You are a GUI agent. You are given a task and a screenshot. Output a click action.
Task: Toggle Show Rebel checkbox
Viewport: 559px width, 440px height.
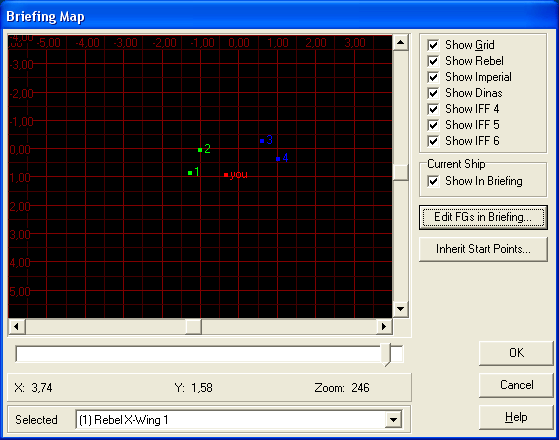click(x=433, y=61)
